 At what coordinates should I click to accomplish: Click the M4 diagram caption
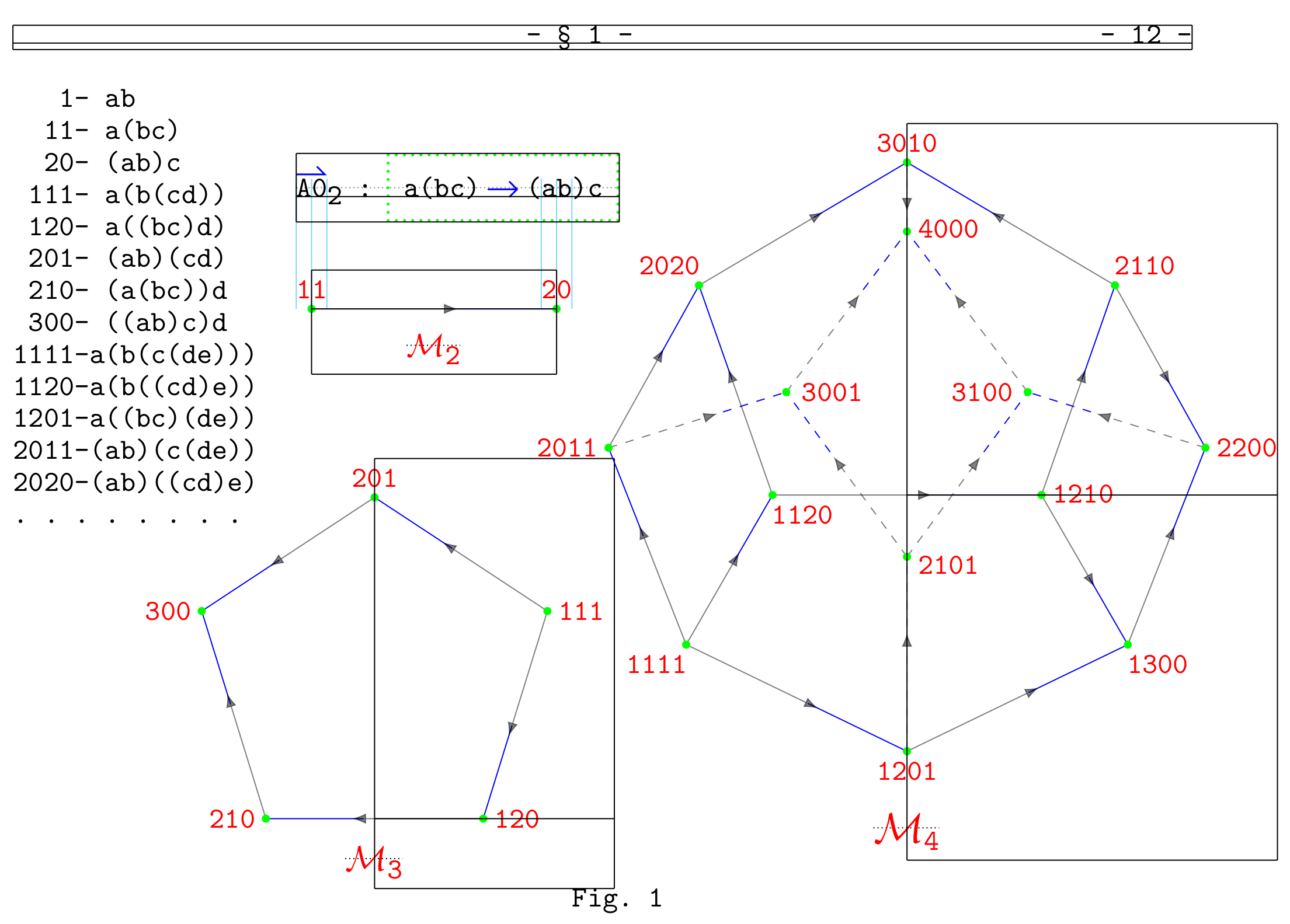click(x=906, y=831)
